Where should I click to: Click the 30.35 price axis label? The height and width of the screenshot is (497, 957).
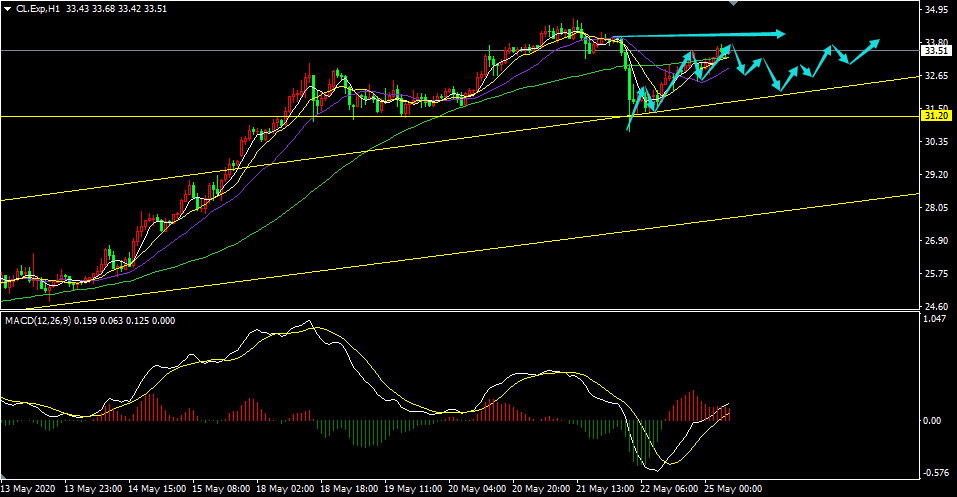(936, 142)
